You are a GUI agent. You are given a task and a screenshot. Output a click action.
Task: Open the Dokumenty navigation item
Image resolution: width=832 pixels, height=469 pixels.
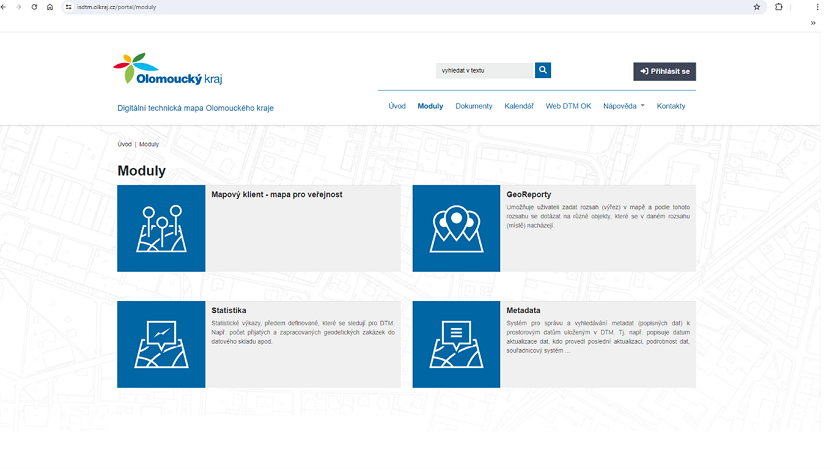(x=474, y=106)
